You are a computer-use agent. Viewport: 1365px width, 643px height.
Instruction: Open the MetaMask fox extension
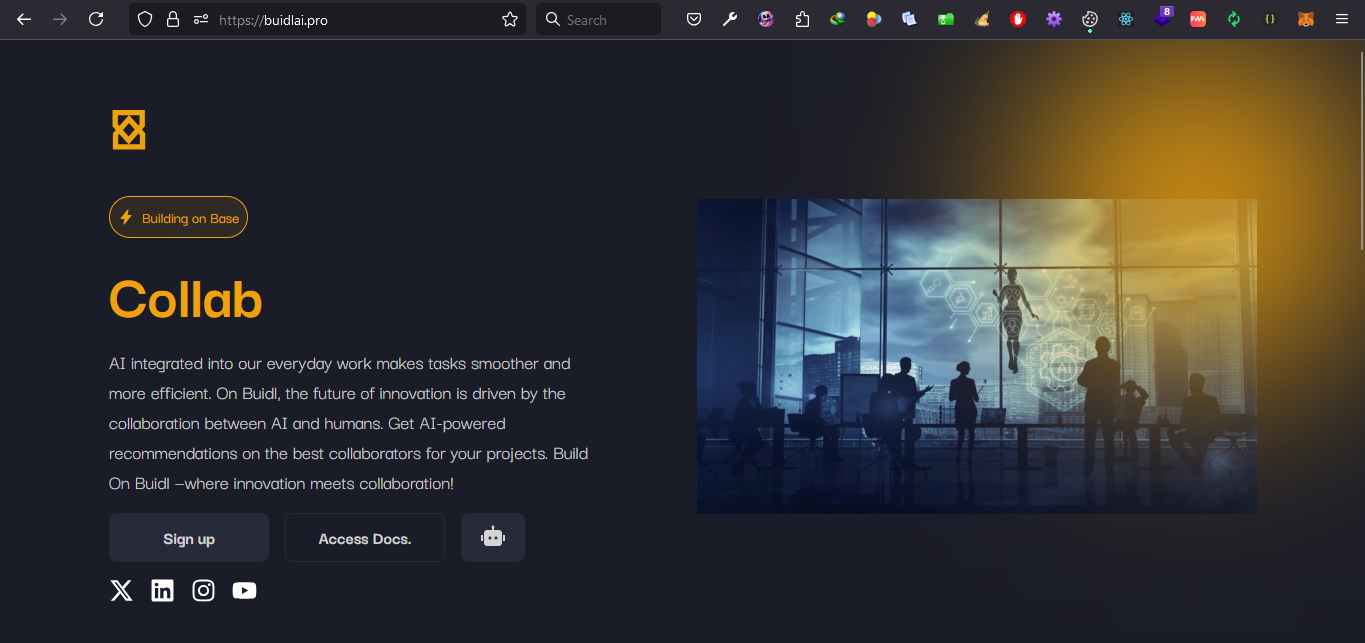coord(1305,19)
